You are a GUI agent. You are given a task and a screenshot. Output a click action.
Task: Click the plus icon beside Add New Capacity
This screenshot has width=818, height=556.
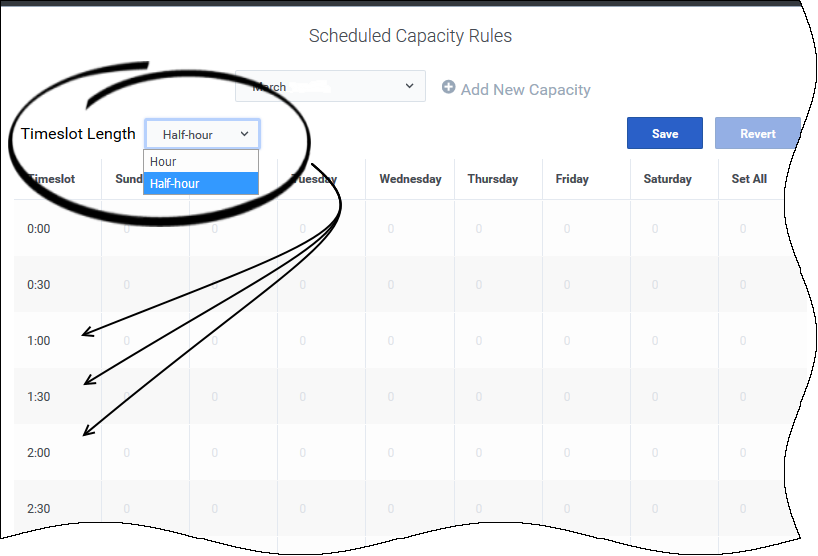448,88
